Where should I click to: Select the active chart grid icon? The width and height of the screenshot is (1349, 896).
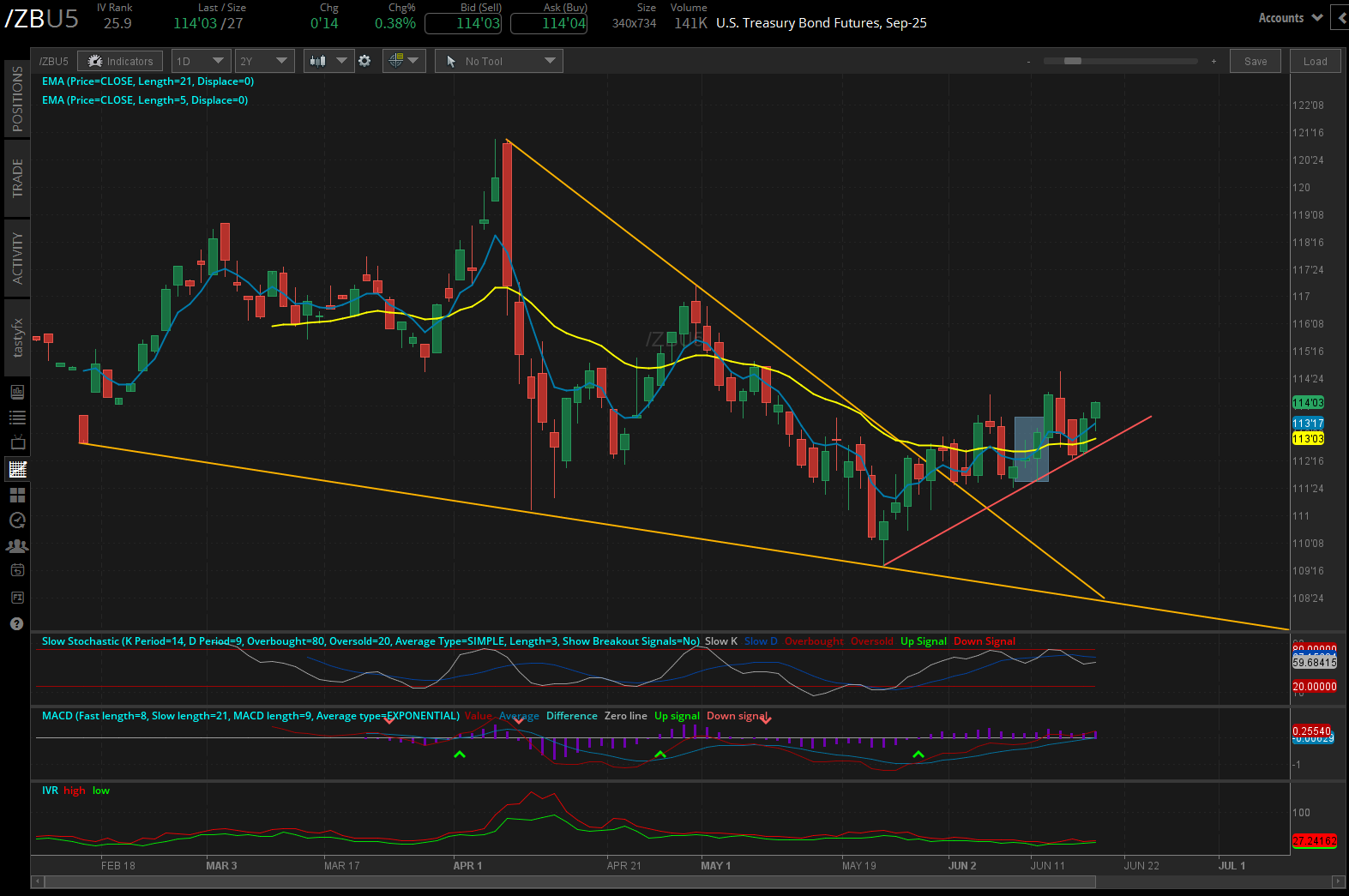(x=17, y=469)
